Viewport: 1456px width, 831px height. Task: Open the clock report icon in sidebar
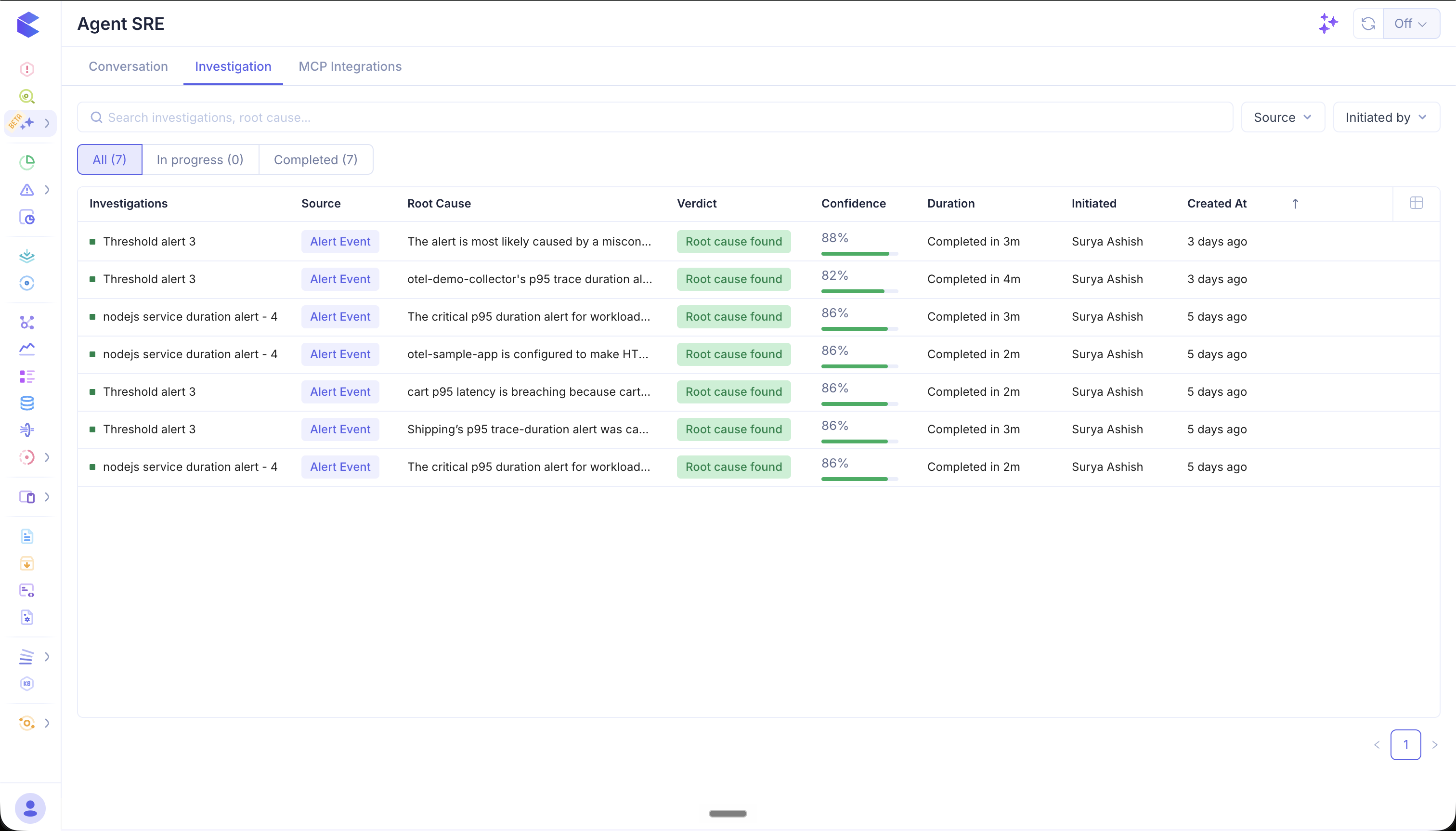tap(27, 217)
